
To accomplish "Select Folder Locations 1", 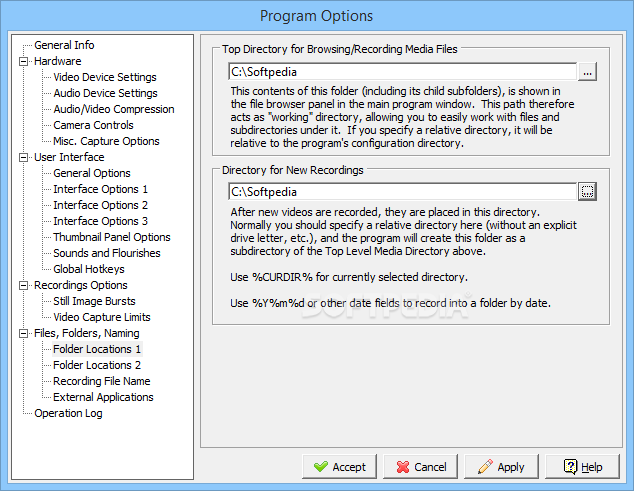I will [97, 349].
